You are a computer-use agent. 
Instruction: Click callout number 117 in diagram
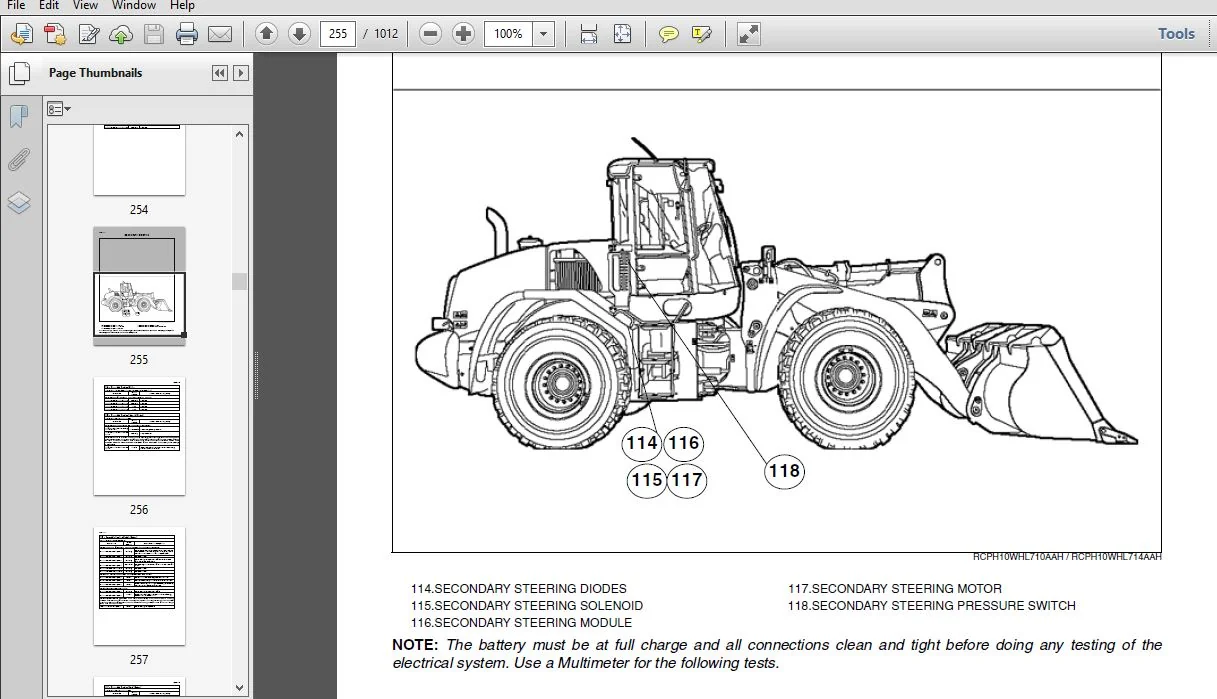coord(687,480)
